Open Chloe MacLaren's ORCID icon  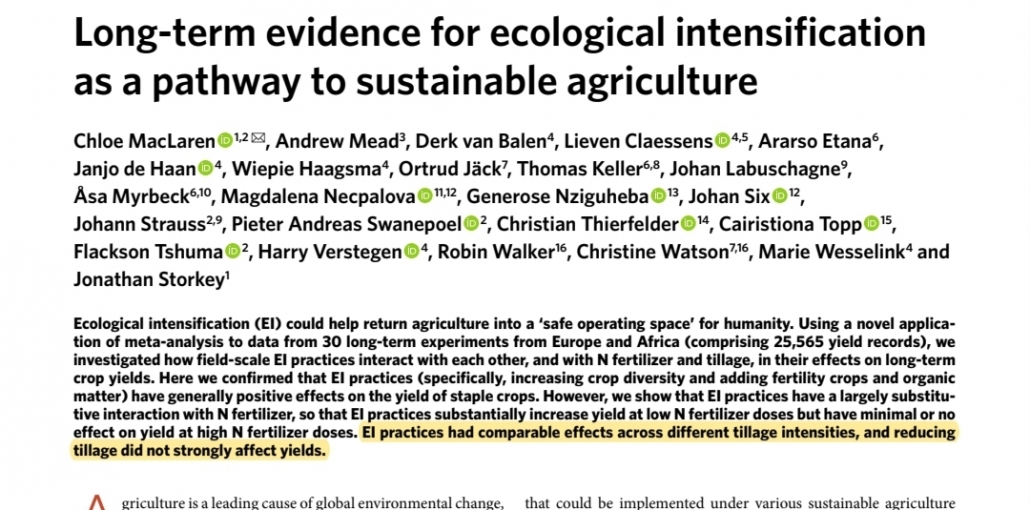click(225, 140)
